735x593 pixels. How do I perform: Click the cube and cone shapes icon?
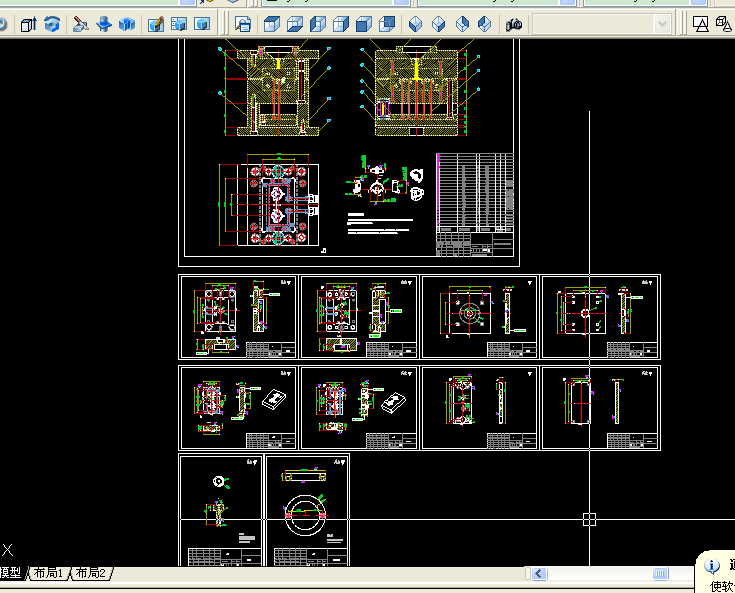(x=724, y=24)
